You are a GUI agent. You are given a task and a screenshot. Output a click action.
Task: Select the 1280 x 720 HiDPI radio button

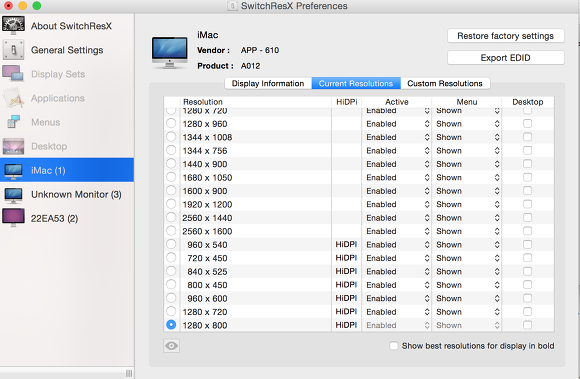(171, 311)
